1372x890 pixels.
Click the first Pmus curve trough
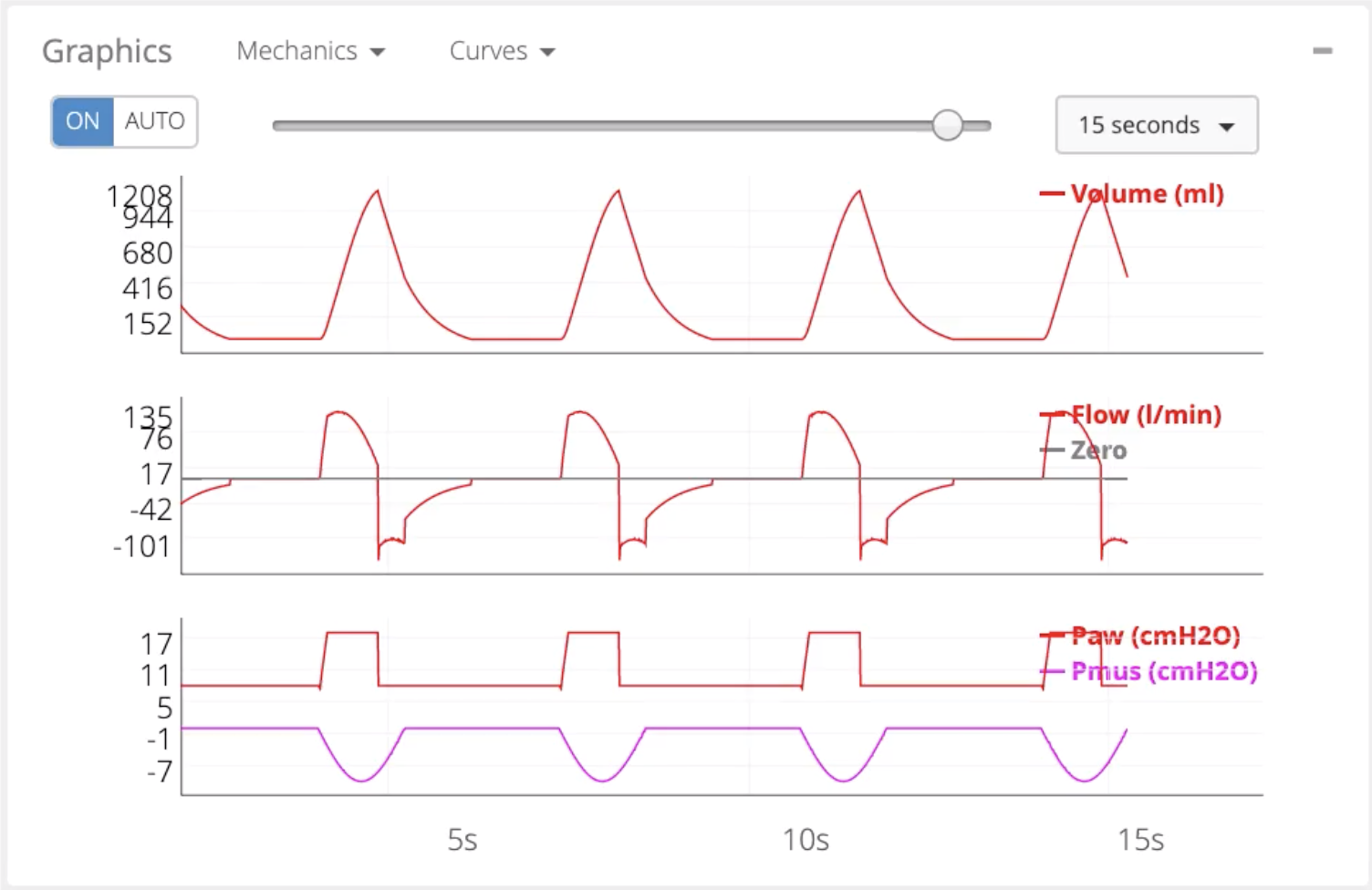pos(362,781)
